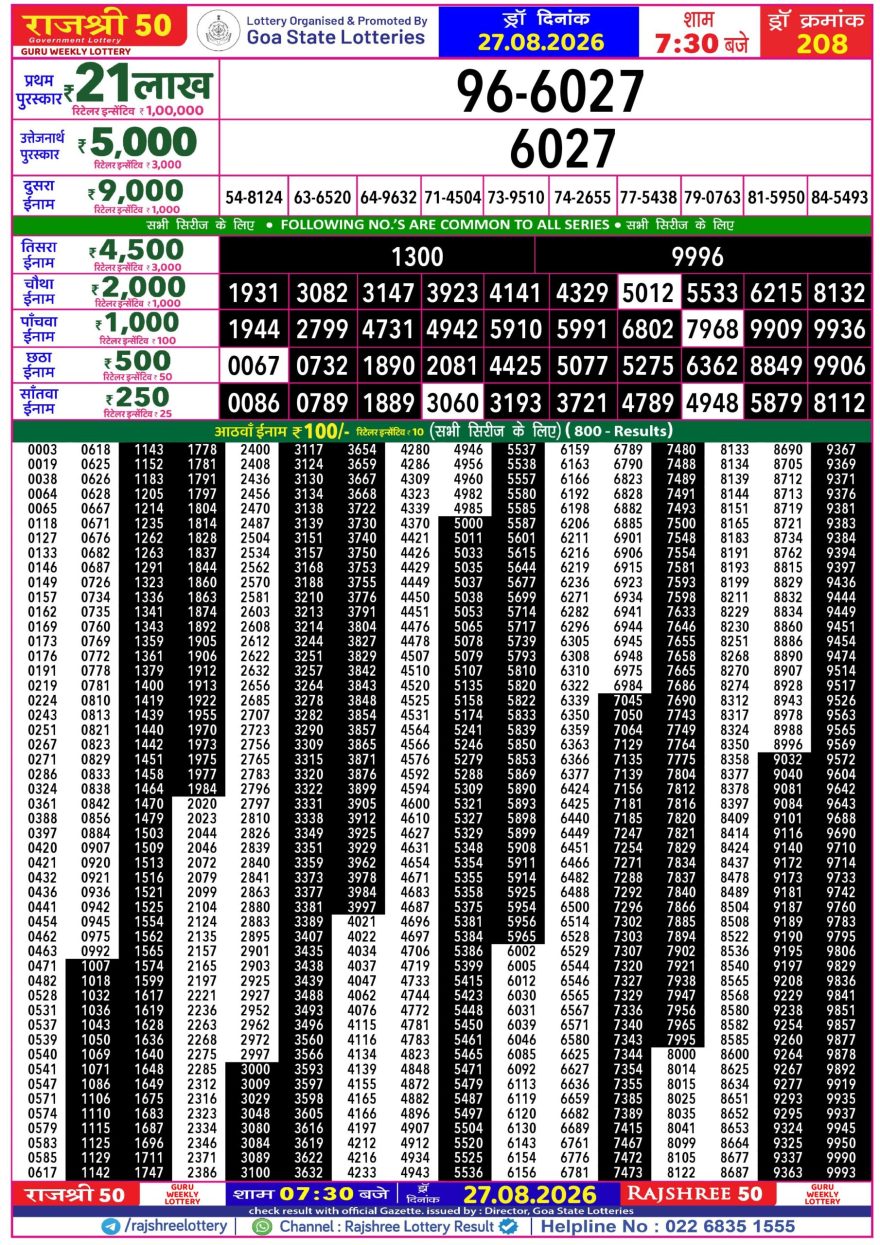Select number 9993 in the ₹100 results list
The width and height of the screenshot is (880, 1245).
pyautogui.click(x=841, y=1172)
